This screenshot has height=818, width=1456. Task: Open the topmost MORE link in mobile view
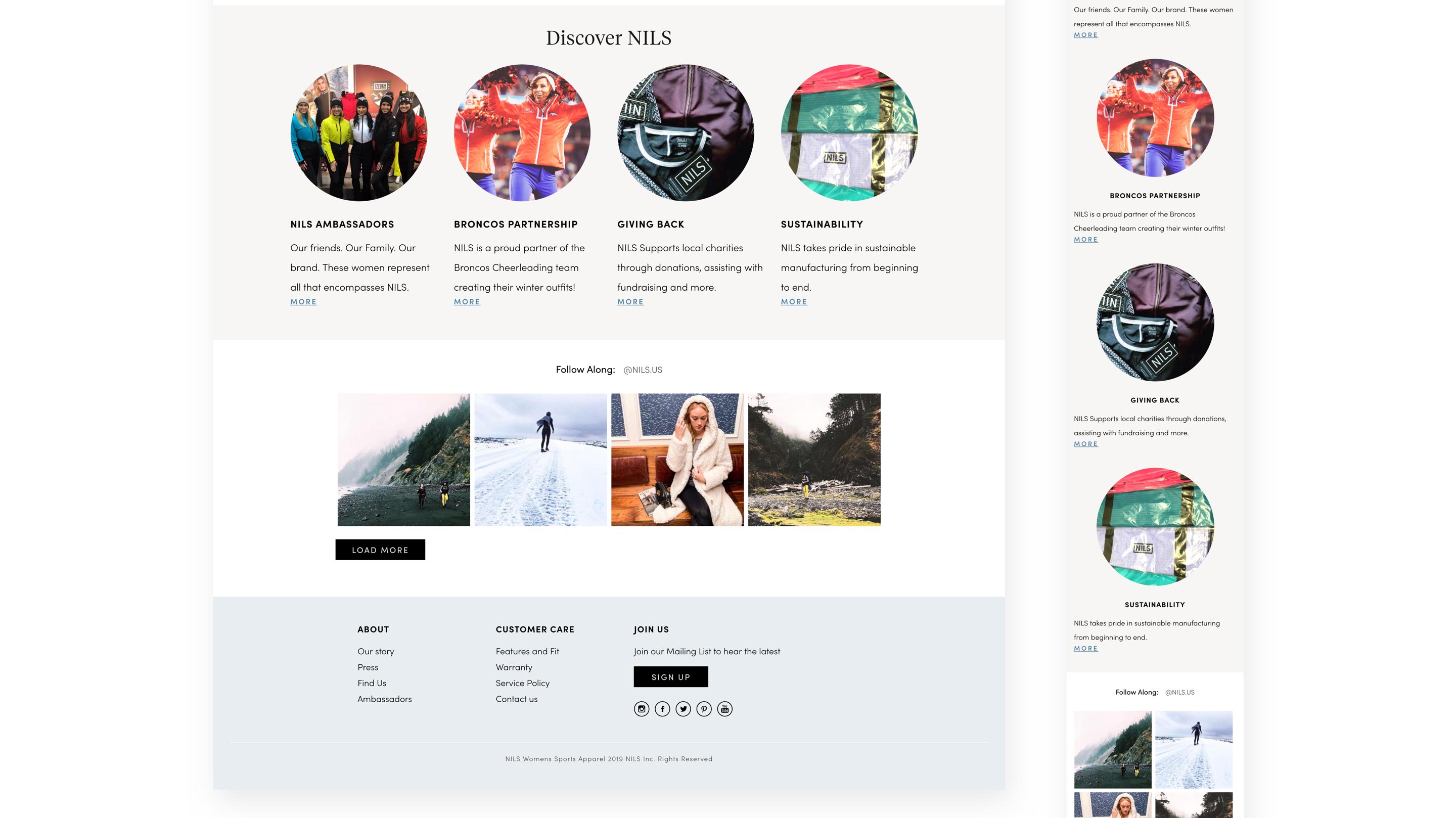tap(1085, 35)
